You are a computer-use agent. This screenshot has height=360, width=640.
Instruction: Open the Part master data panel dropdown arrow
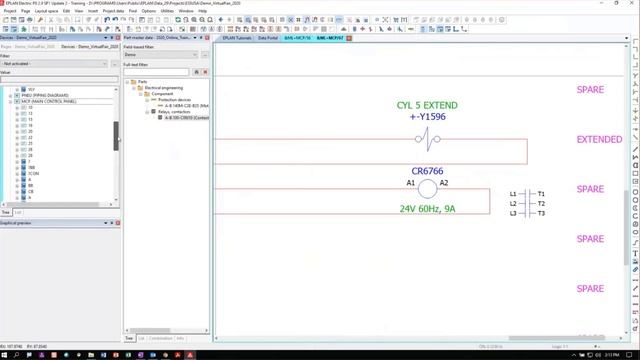pyautogui.click(x=195, y=38)
